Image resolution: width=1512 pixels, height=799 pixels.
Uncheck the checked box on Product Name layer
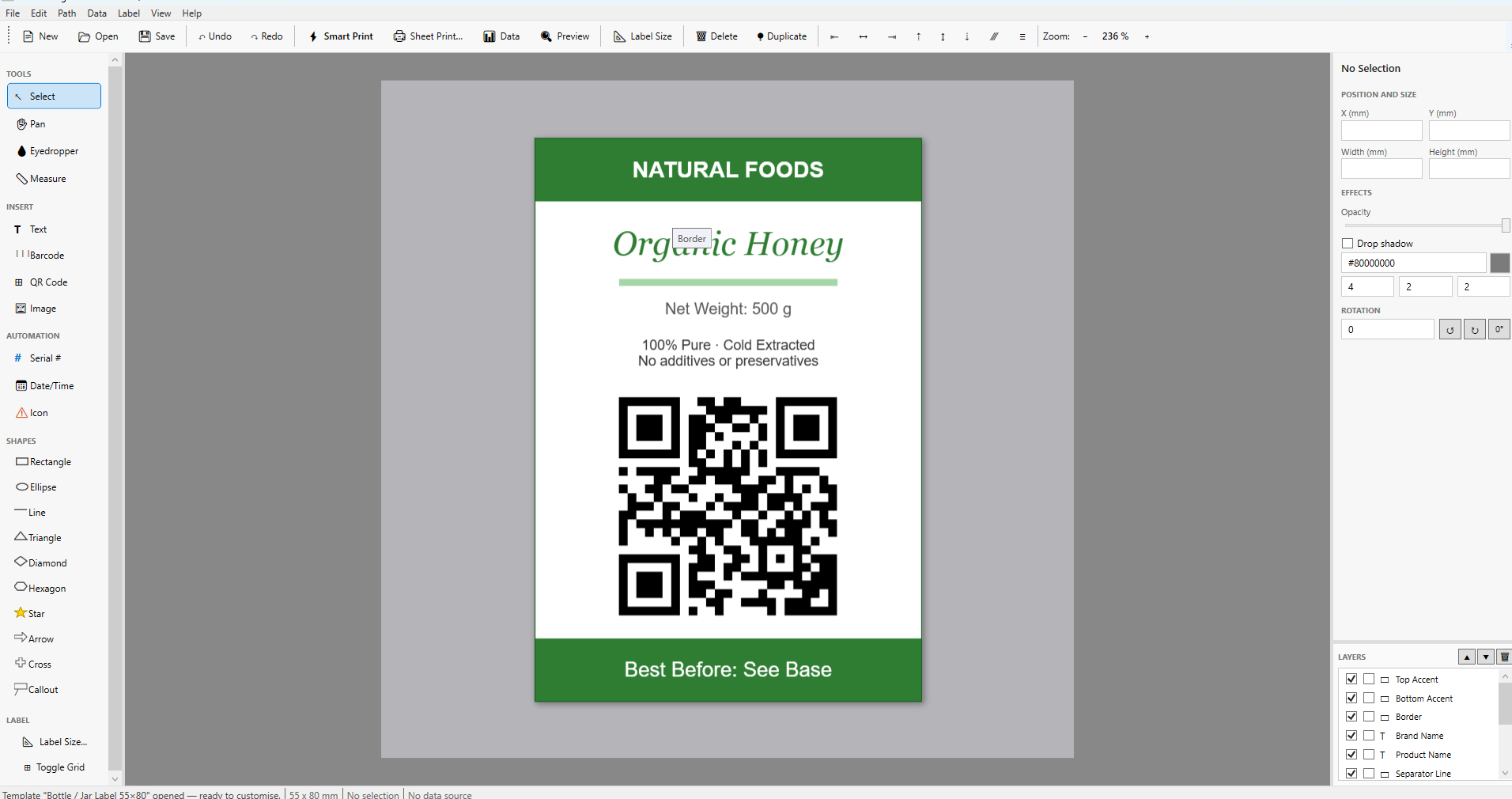(1351, 755)
